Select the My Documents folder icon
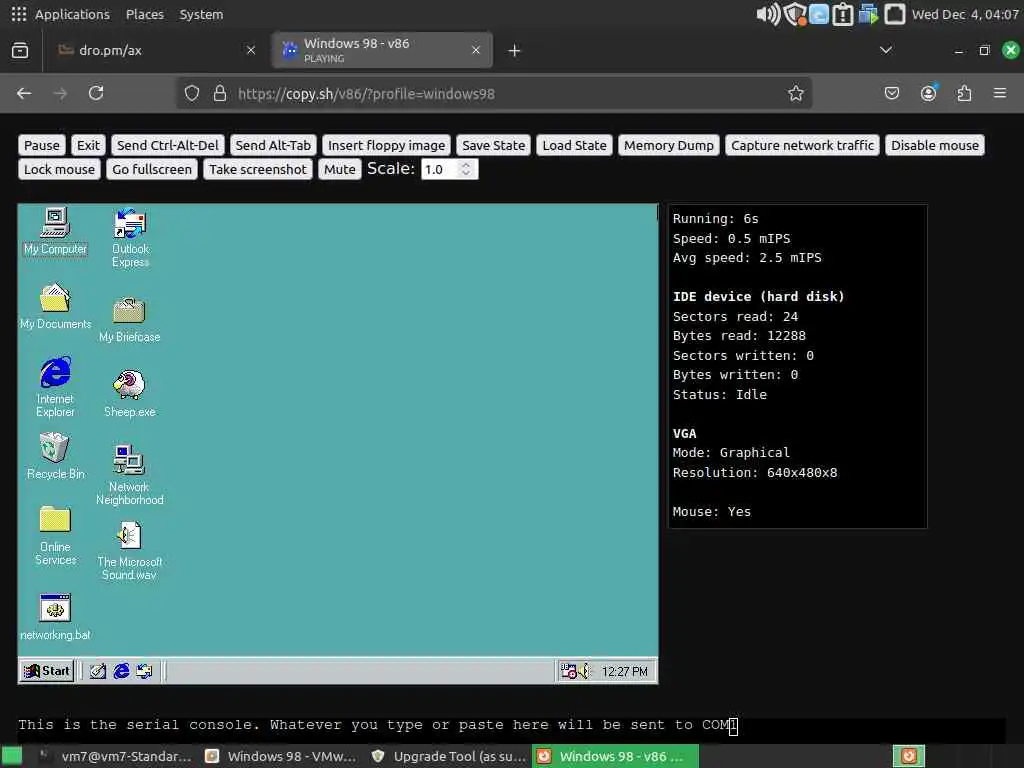Image resolution: width=1024 pixels, height=768 pixels. (x=55, y=306)
